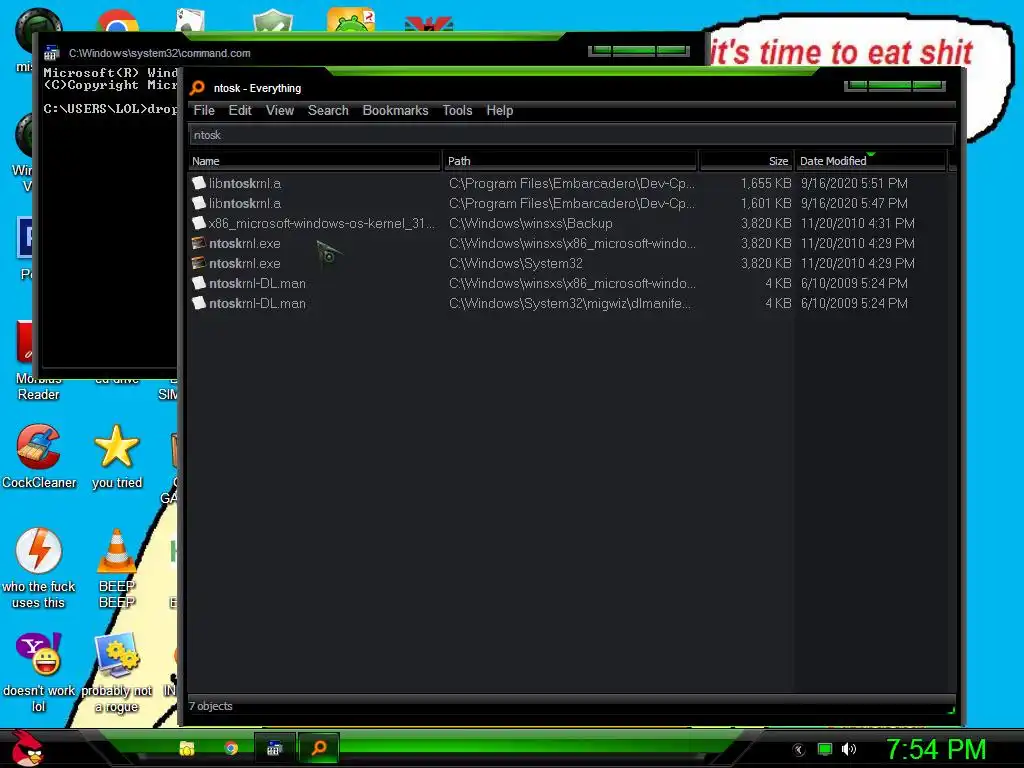Select the libntoskrnl.a name modified 5:51 PM
The image size is (1024, 768).
point(245,184)
